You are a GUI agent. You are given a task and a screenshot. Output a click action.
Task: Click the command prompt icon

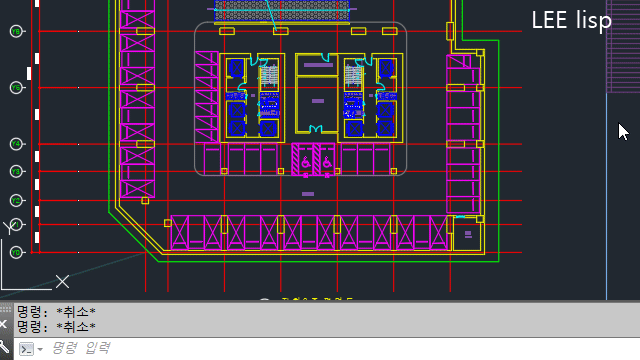click(27, 349)
